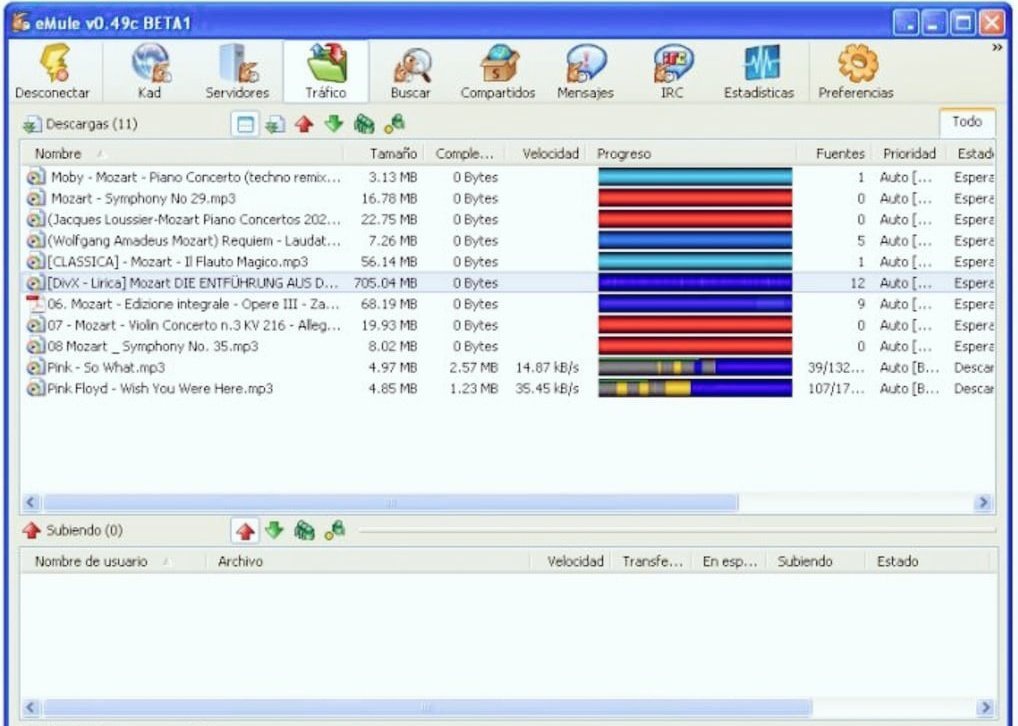1018x726 pixels.
Task: Select Moby - Mozart Piano Concerto download
Action: point(508,177)
